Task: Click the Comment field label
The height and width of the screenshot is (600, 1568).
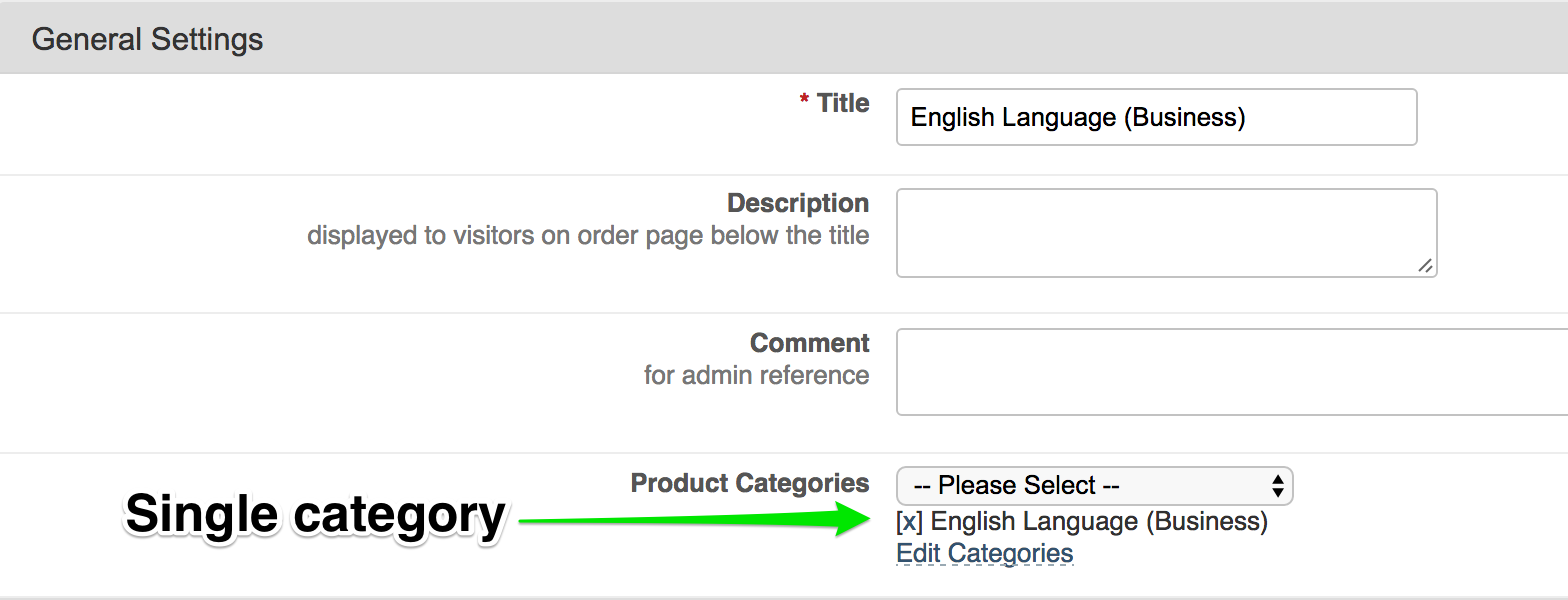Action: pyautogui.click(x=809, y=343)
